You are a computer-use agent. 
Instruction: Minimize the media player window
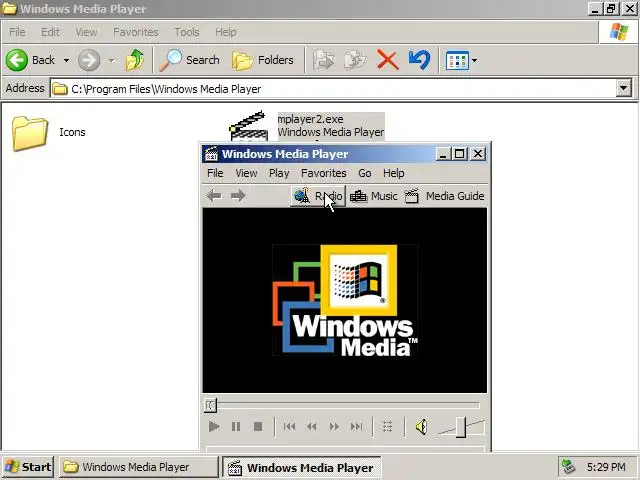443,154
